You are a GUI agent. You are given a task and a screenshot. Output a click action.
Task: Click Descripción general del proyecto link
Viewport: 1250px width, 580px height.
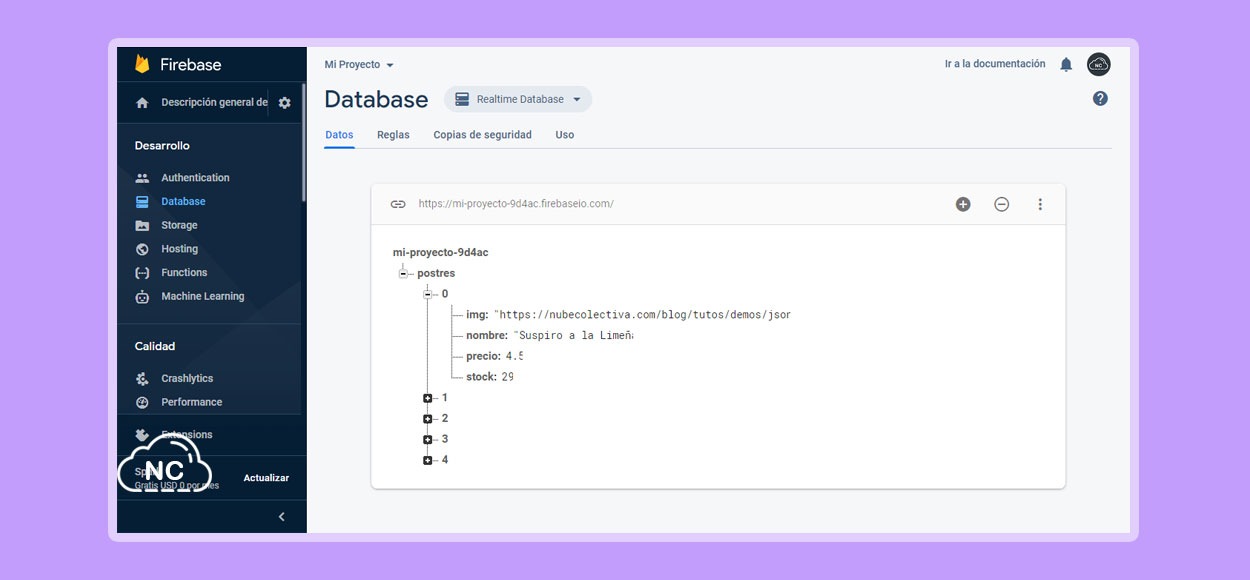click(214, 102)
